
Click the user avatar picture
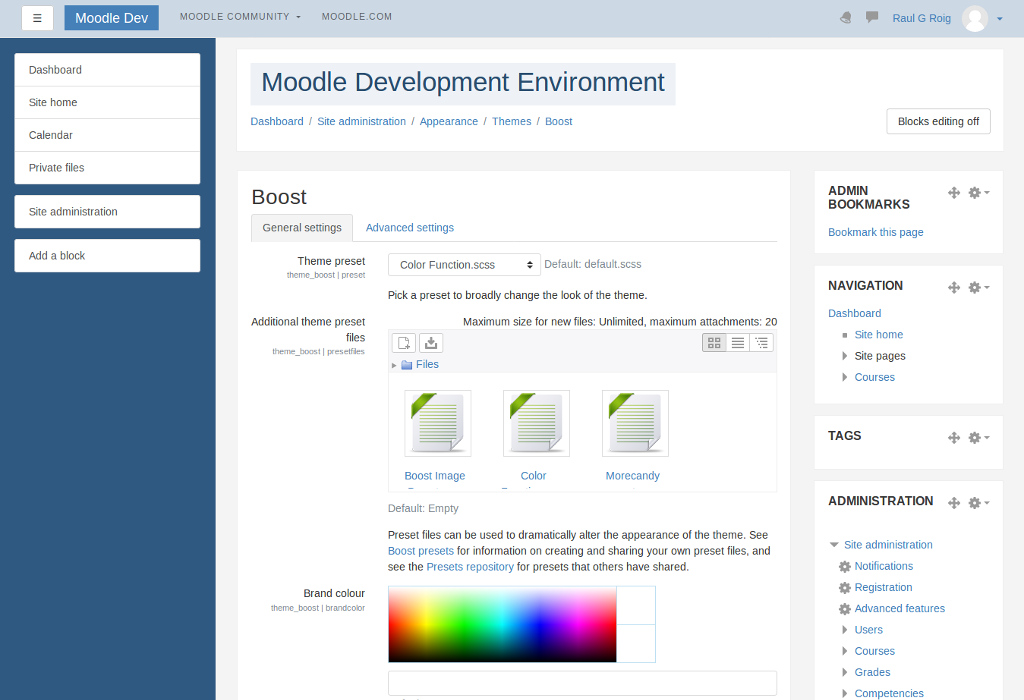click(x=974, y=18)
